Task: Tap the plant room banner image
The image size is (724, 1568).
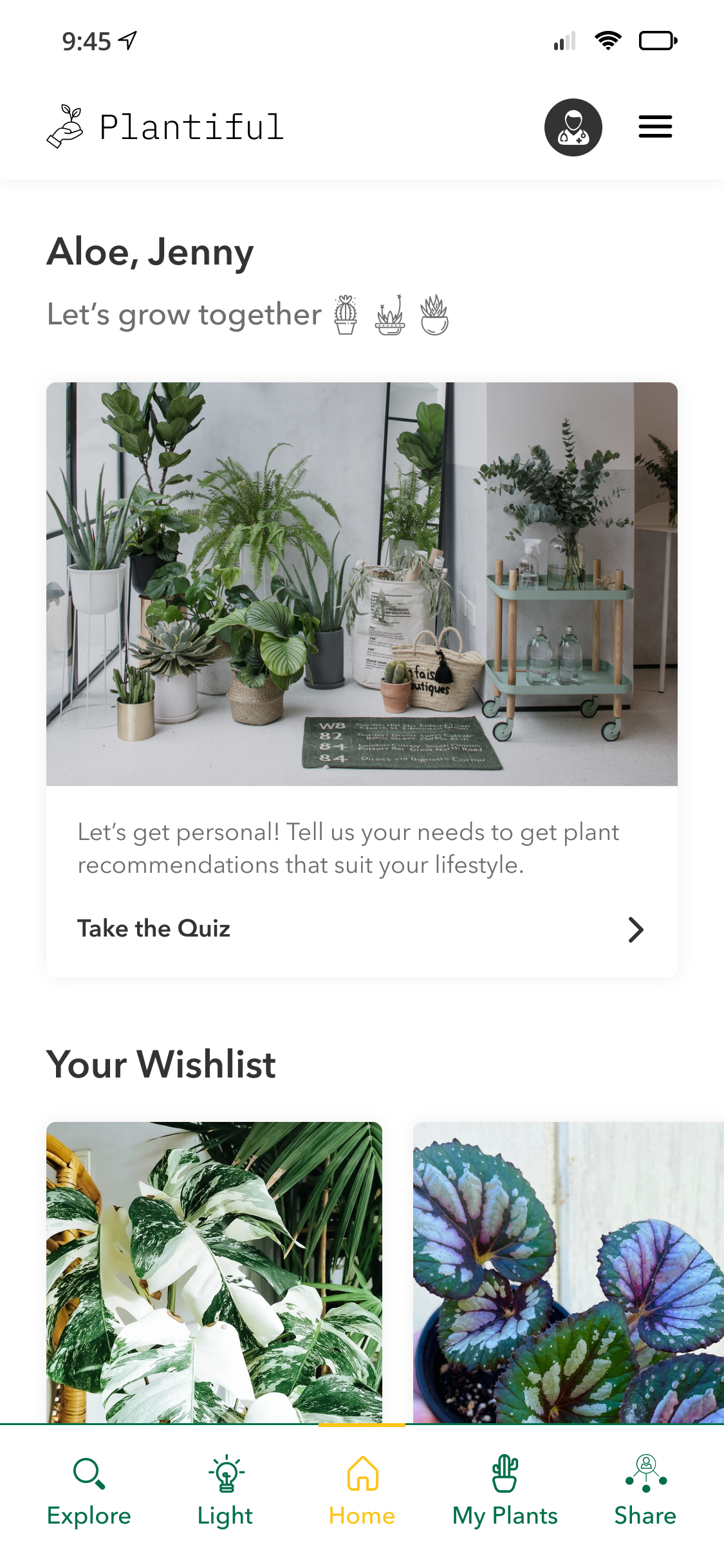Action: click(362, 584)
